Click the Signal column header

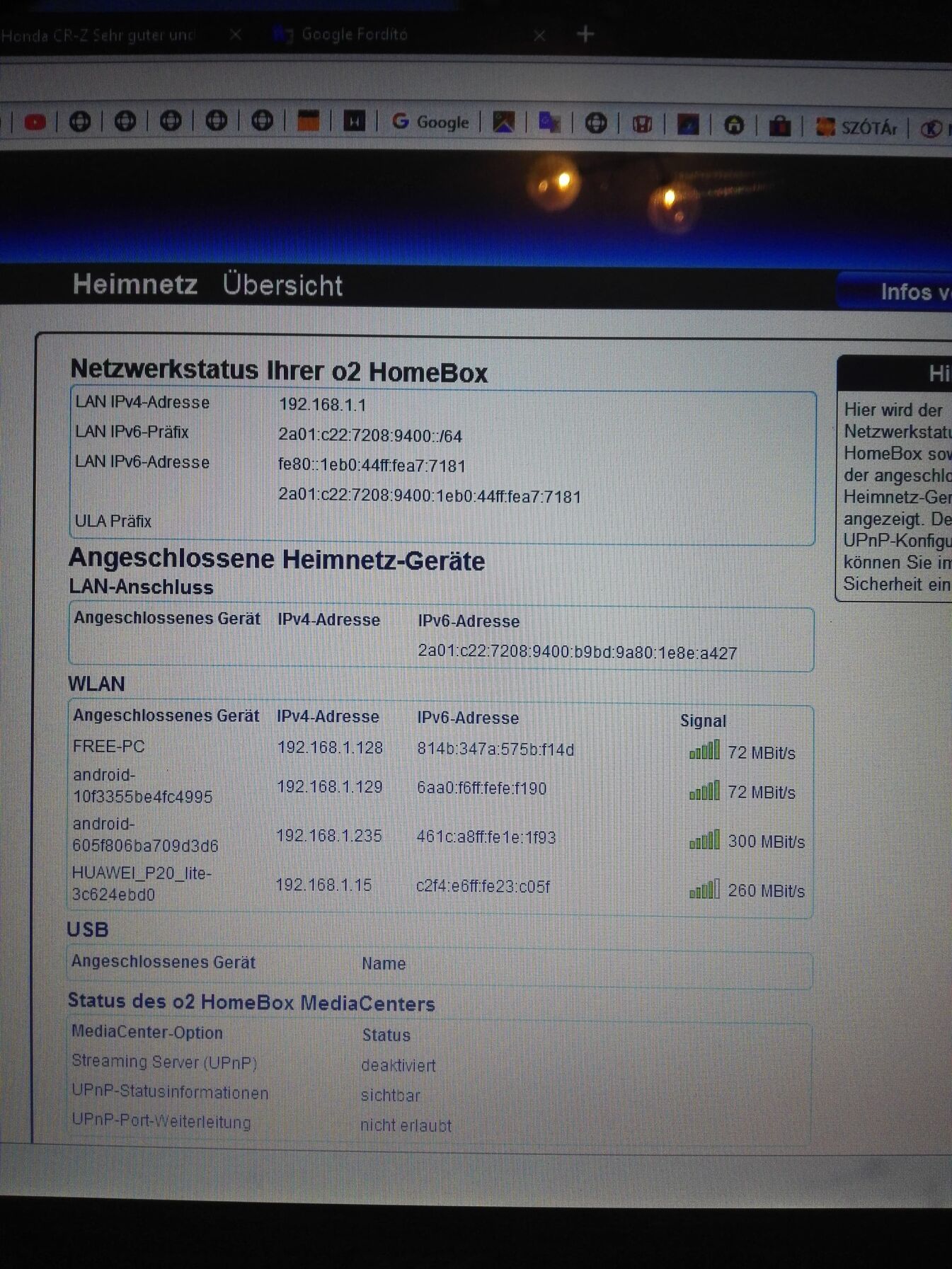point(704,720)
